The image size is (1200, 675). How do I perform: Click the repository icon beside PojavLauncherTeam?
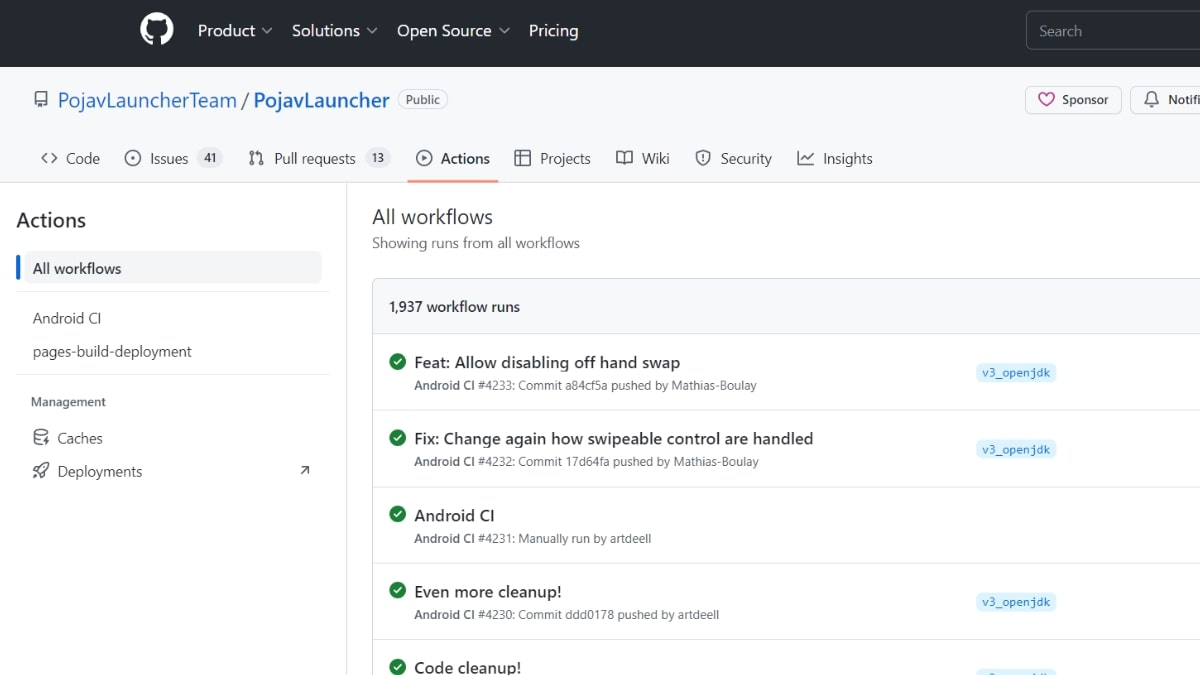click(x=41, y=100)
